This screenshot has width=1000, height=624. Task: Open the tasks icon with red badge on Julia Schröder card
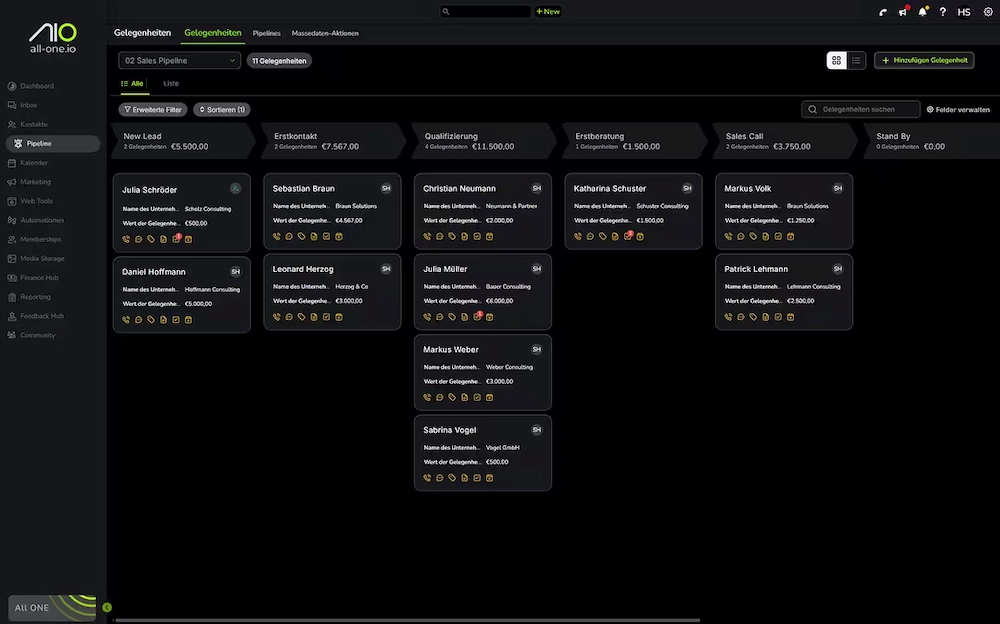coord(177,239)
